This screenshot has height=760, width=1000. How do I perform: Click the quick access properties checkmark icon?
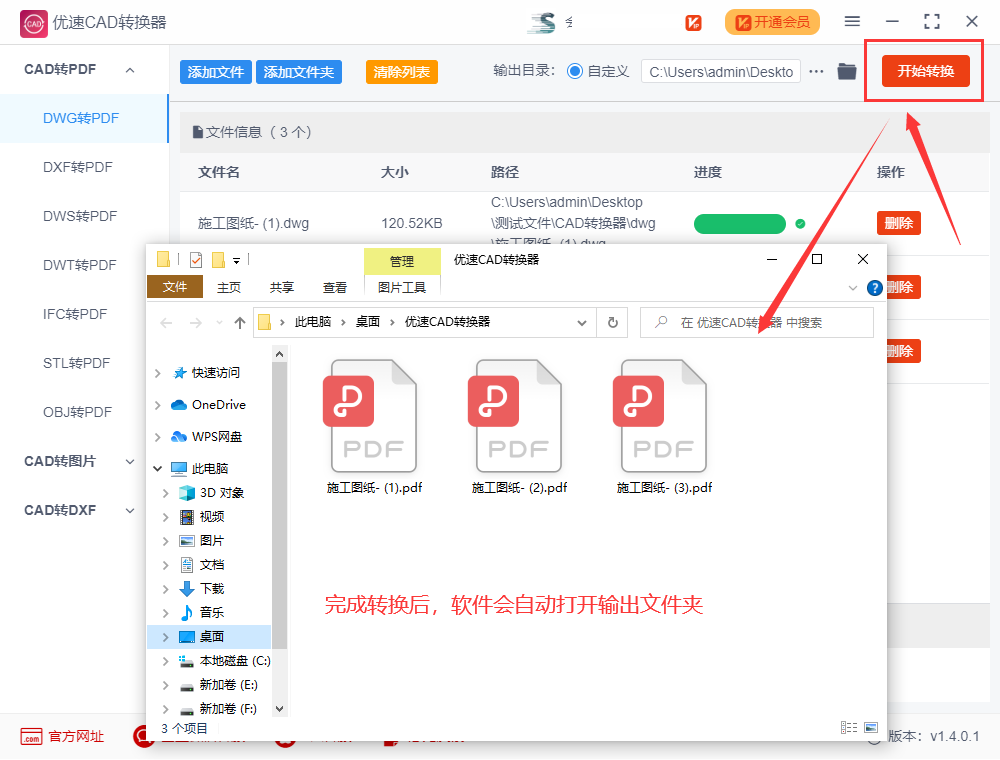click(x=196, y=259)
